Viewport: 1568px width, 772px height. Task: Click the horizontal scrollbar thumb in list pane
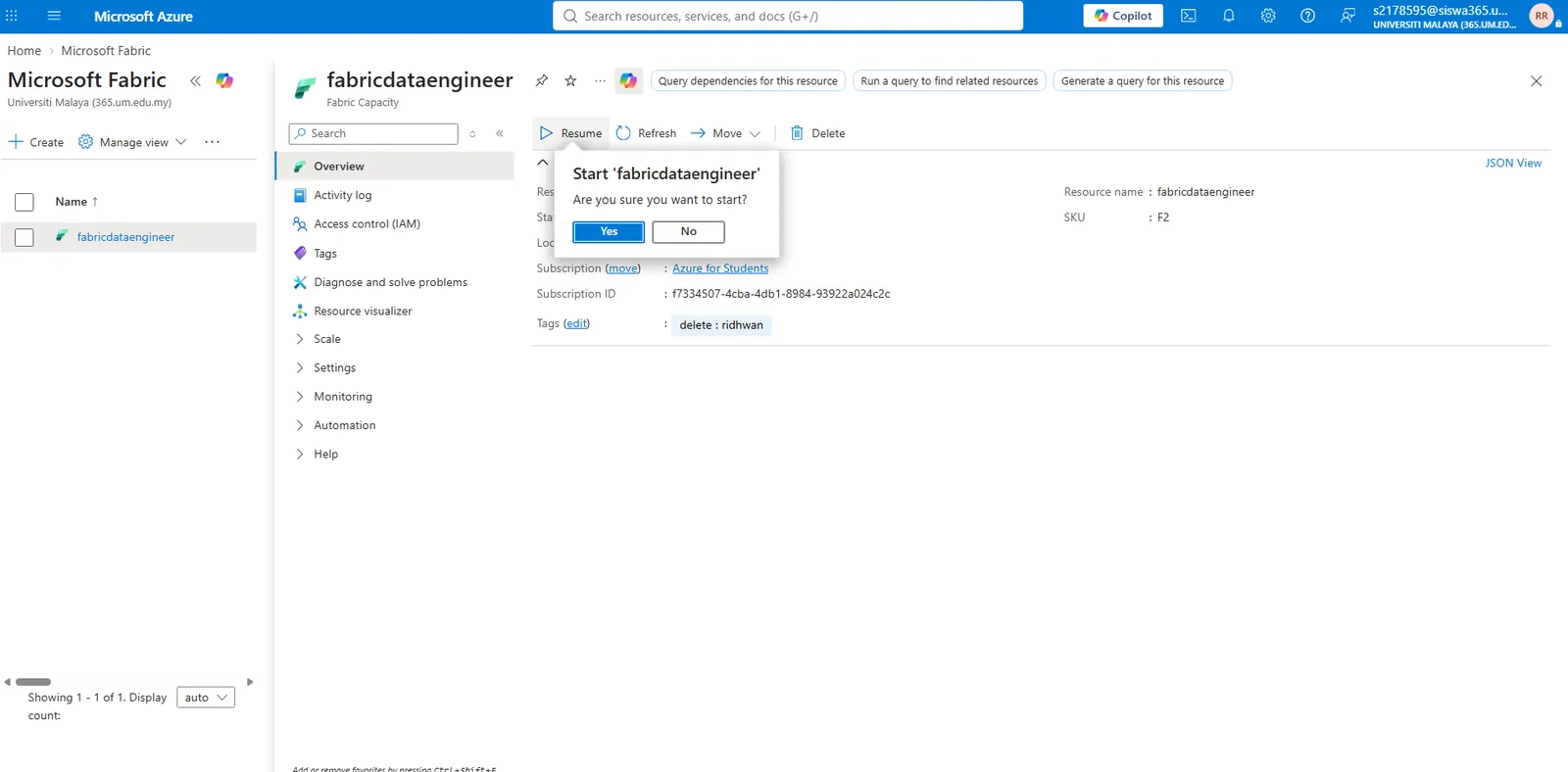coord(33,682)
